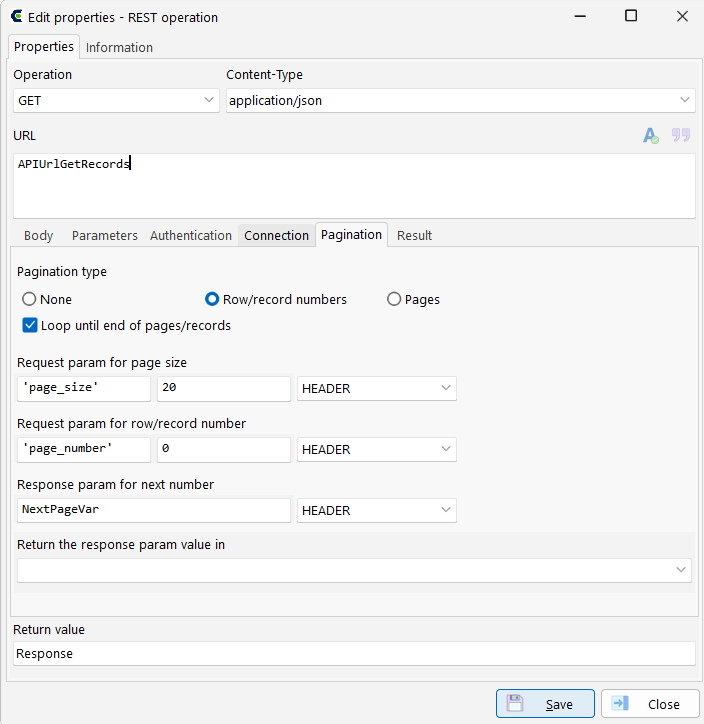This screenshot has width=704, height=724.
Task: Switch to the Information tab
Action: (119, 48)
